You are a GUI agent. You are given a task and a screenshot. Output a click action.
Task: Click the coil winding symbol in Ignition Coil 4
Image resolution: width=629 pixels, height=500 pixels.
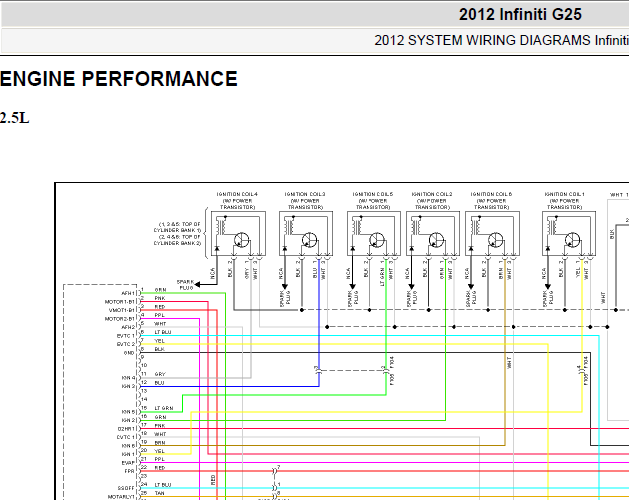point(220,227)
